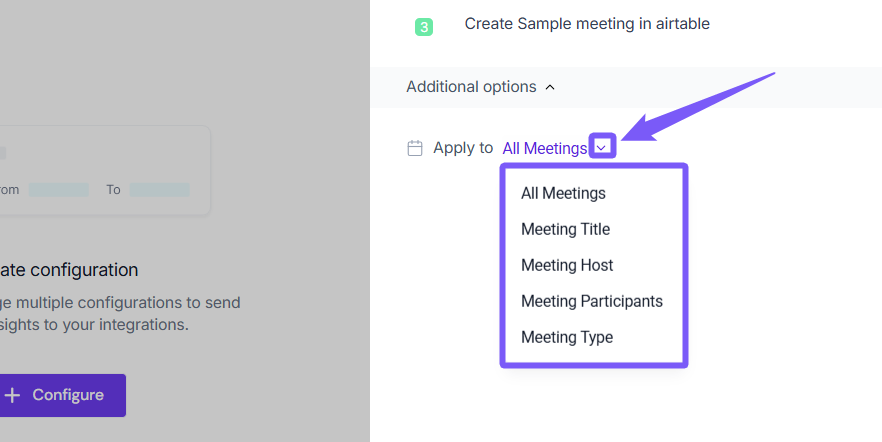882x442 pixels.
Task: Click the purple arrow annotation
Action: (x=698, y=104)
